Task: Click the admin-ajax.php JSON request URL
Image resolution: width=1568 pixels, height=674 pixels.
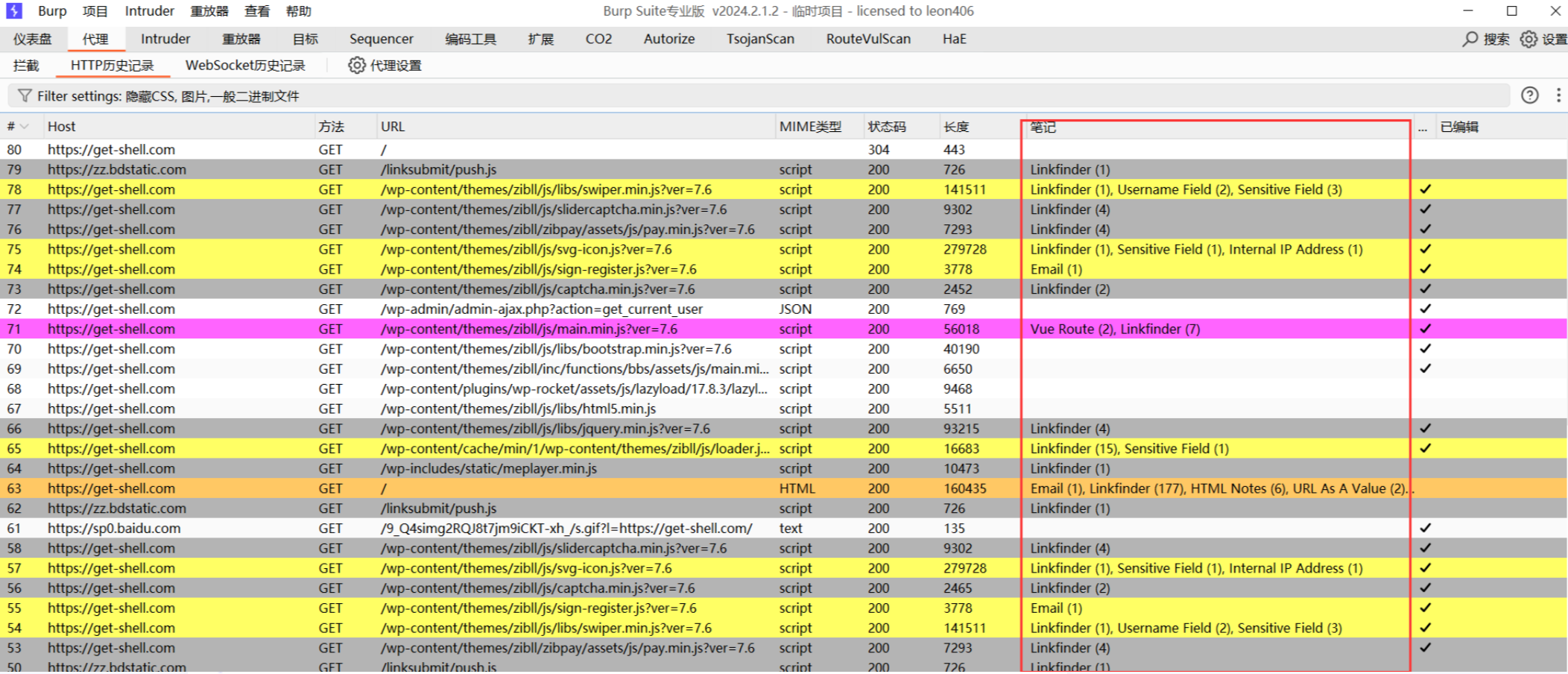Action: (x=541, y=309)
